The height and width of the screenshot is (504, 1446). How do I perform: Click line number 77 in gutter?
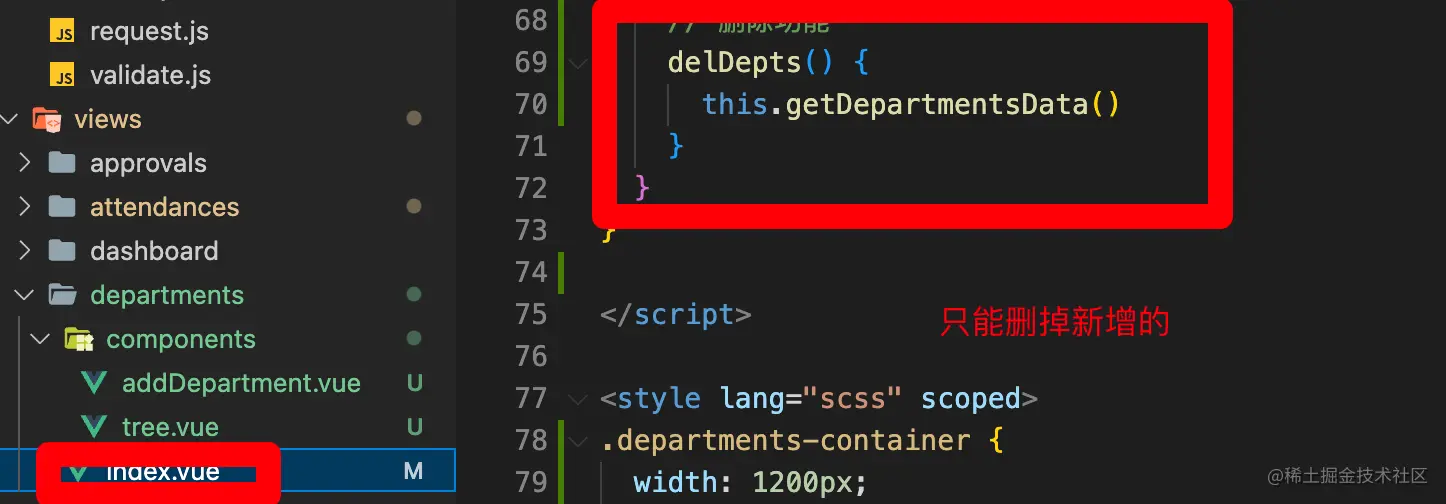[529, 398]
